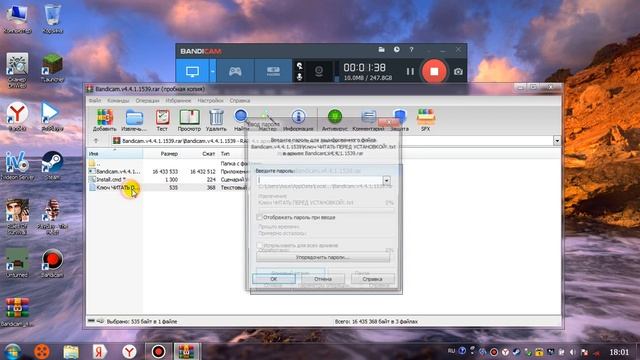The width and height of the screenshot is (640, 360).
Task: Switch to Bandicam taskbar button
Action: [158, 351]
